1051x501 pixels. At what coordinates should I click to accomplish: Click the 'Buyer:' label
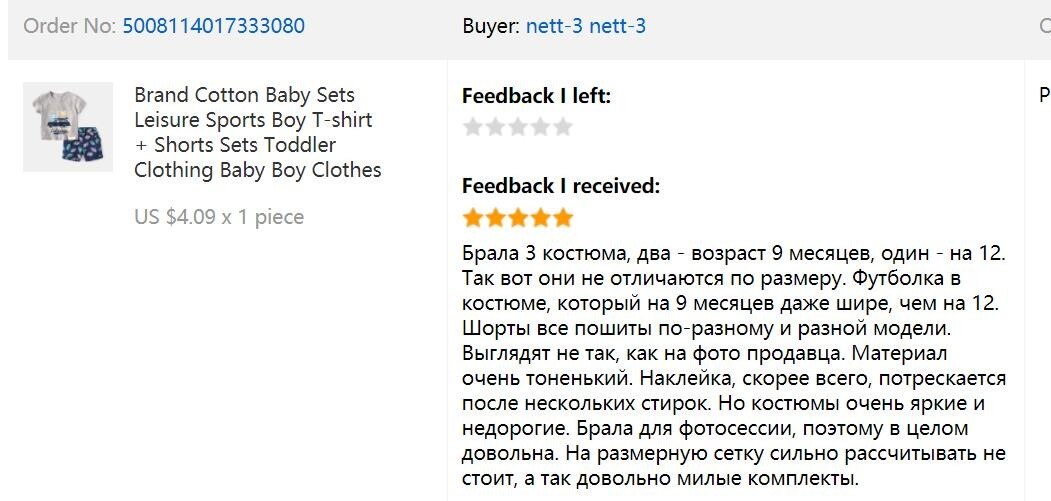pos(490,26)
